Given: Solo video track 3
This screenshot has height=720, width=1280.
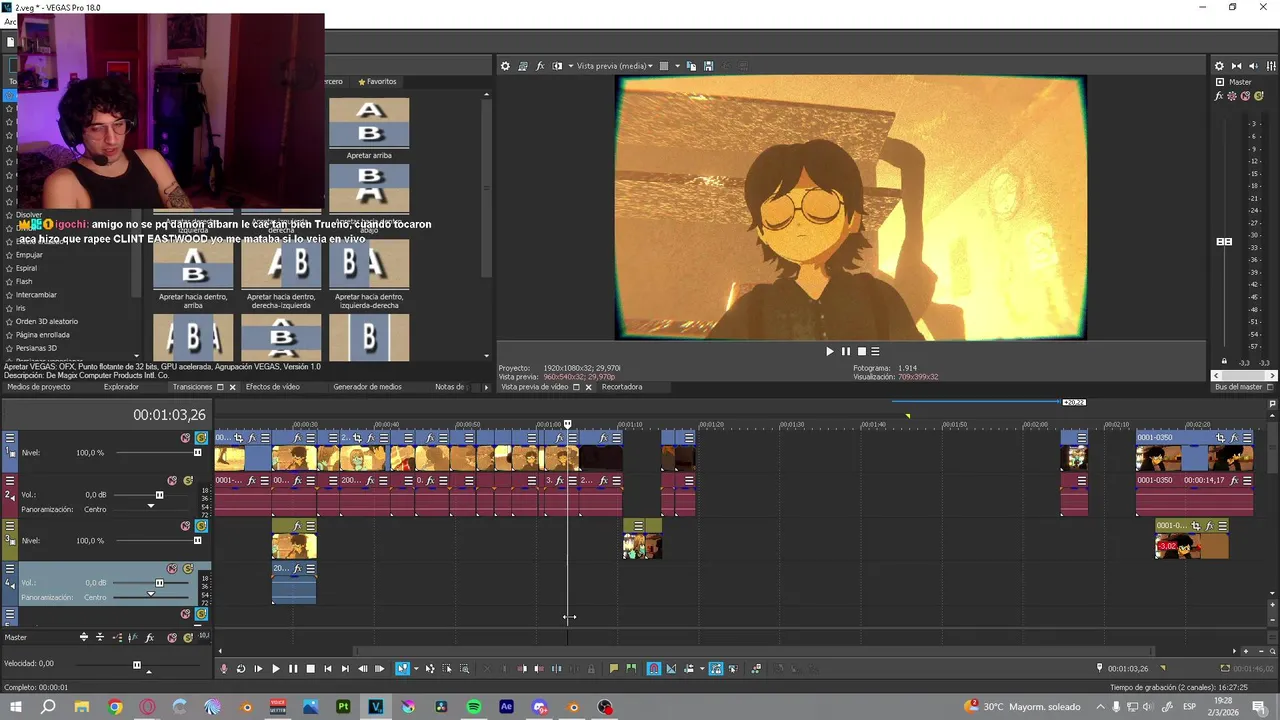Looking at the screenshot, I should pos(201,526).
